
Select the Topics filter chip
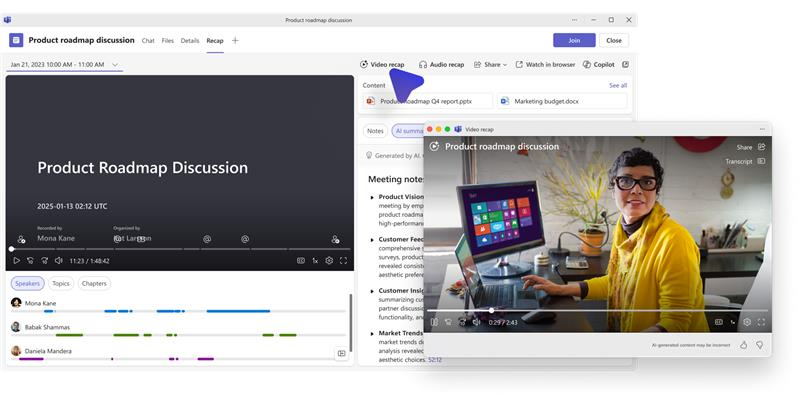61,283
